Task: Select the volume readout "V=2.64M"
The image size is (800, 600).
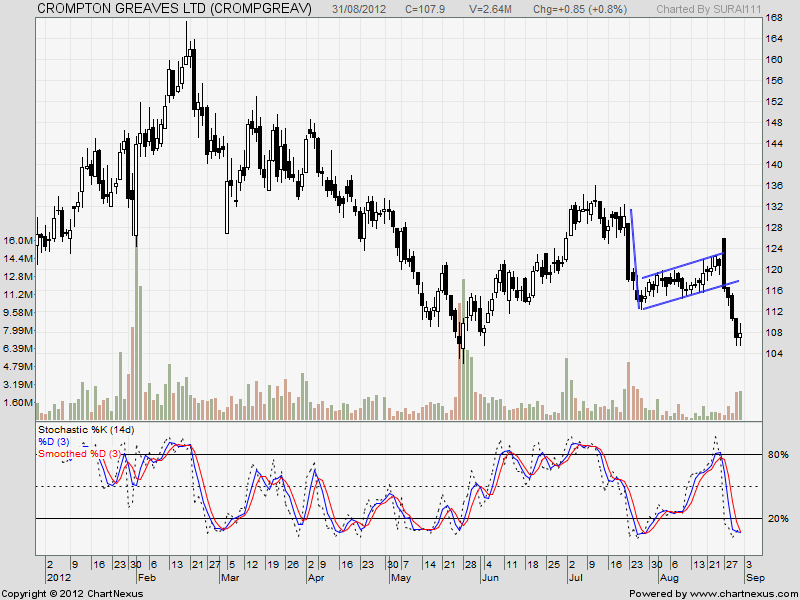Action: point(490,9)
